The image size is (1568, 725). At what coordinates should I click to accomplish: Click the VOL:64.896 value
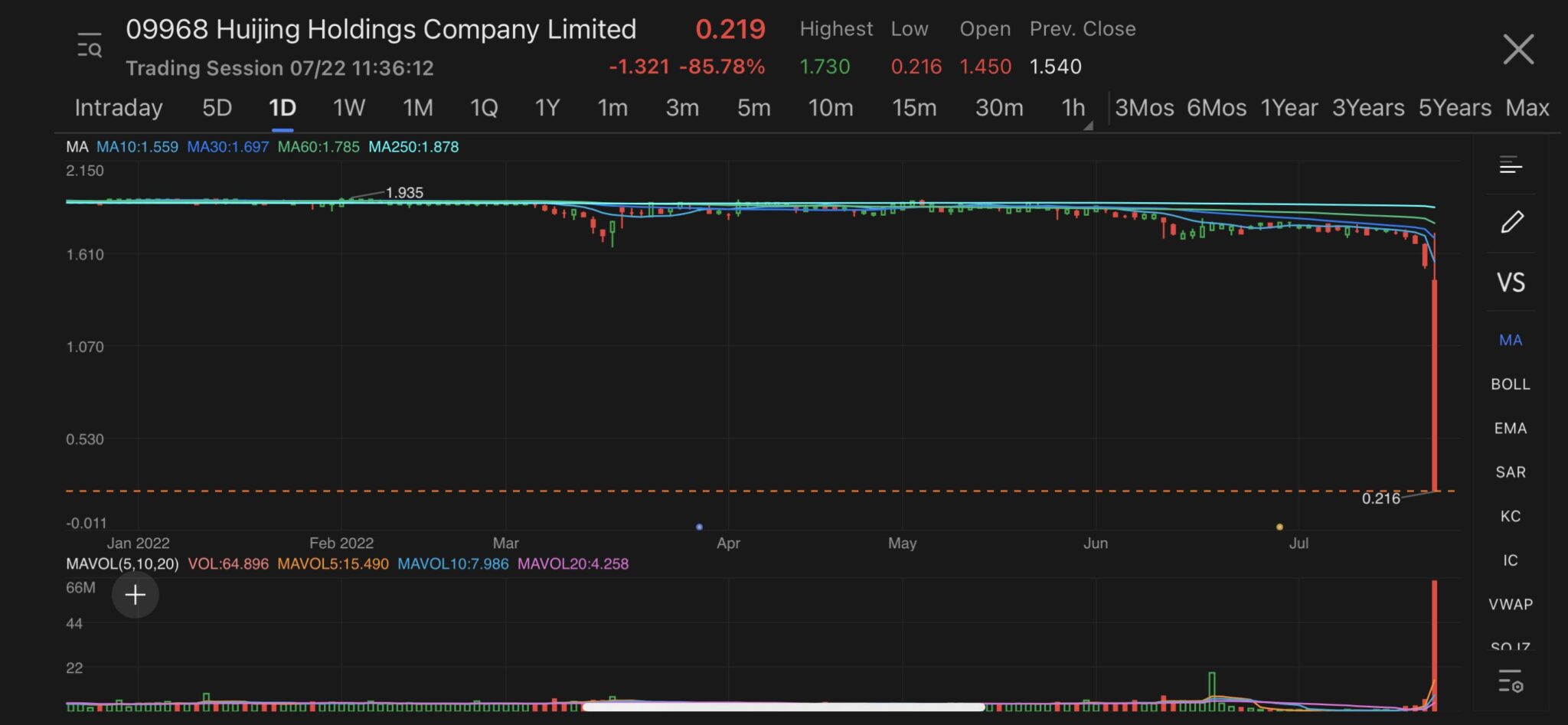[228, 564]
